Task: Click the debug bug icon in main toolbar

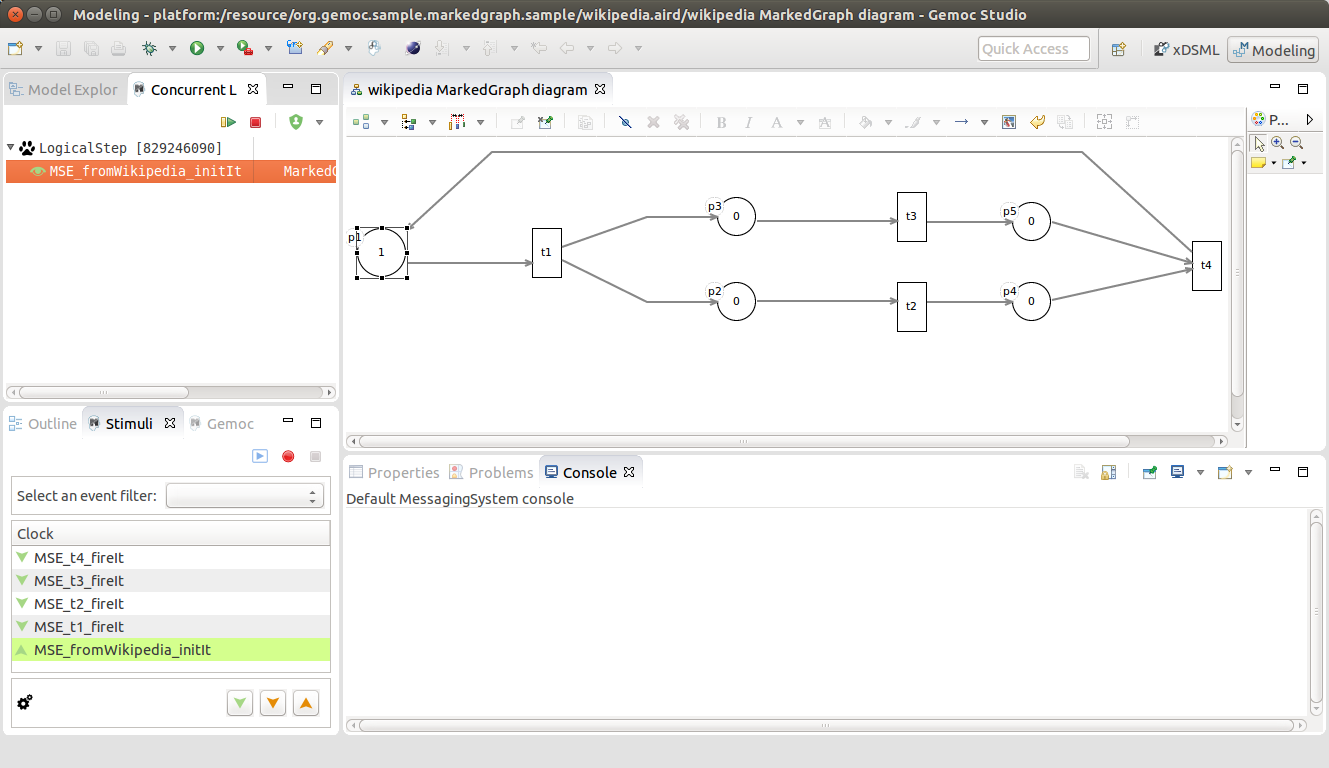Action: click(150, 48)
